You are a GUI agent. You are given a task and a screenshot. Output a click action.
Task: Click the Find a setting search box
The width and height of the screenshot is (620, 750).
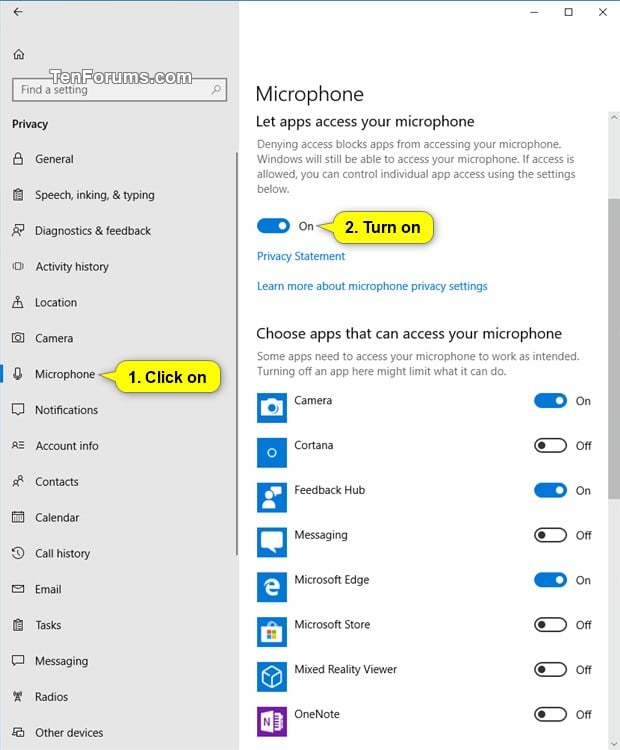pyautogui.click(x=120, y=89)
